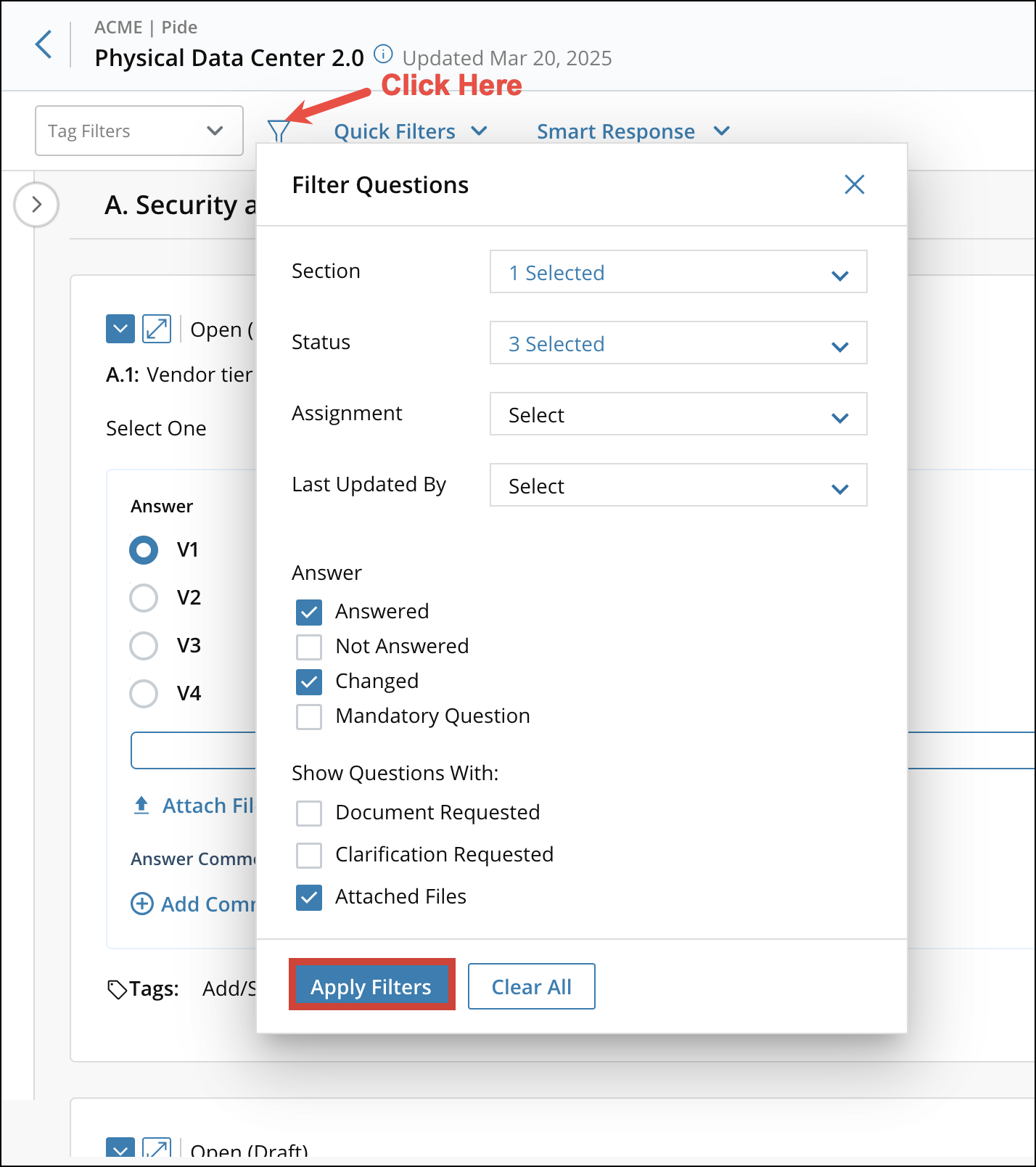The width and height of the screenshot is (1036, 1167).
Task: Open the funnel filter icon
Action: [279, 131]
